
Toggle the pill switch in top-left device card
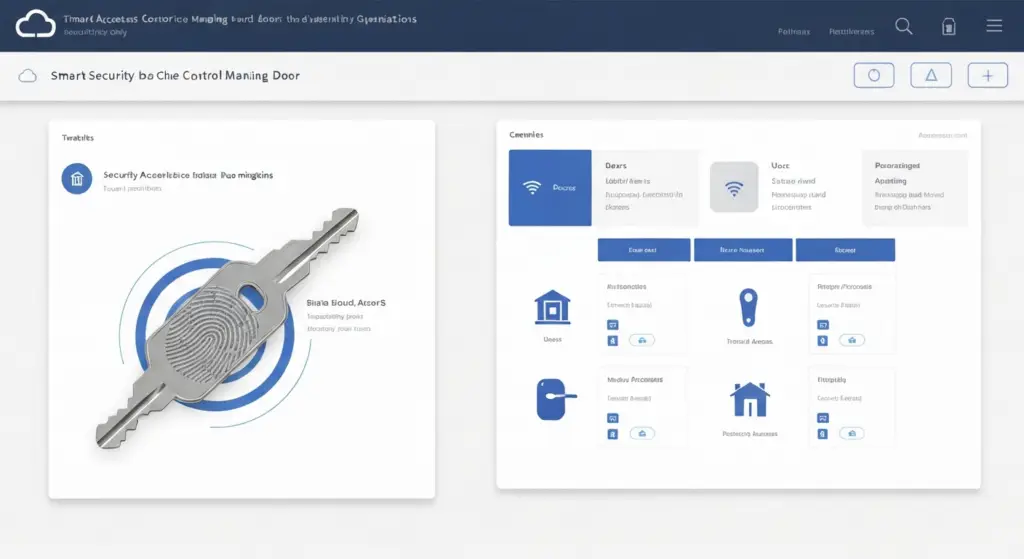click(x=642, y=340)
